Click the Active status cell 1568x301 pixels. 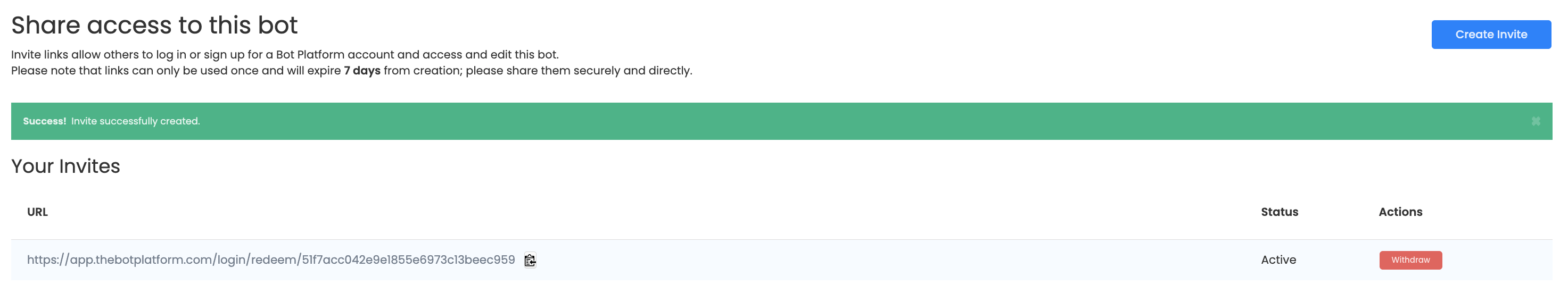click(1277, 260)
